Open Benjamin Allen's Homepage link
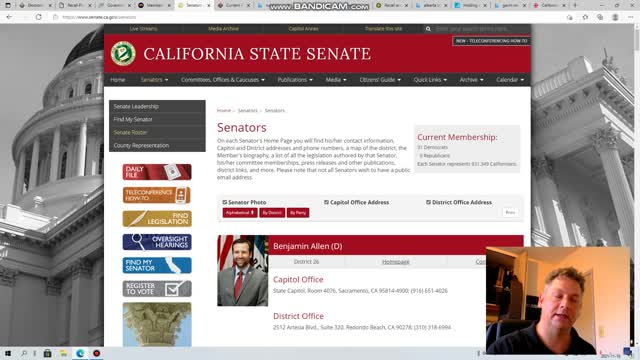The height and width of the screenshot is (360, 640). tap(396, 262)
